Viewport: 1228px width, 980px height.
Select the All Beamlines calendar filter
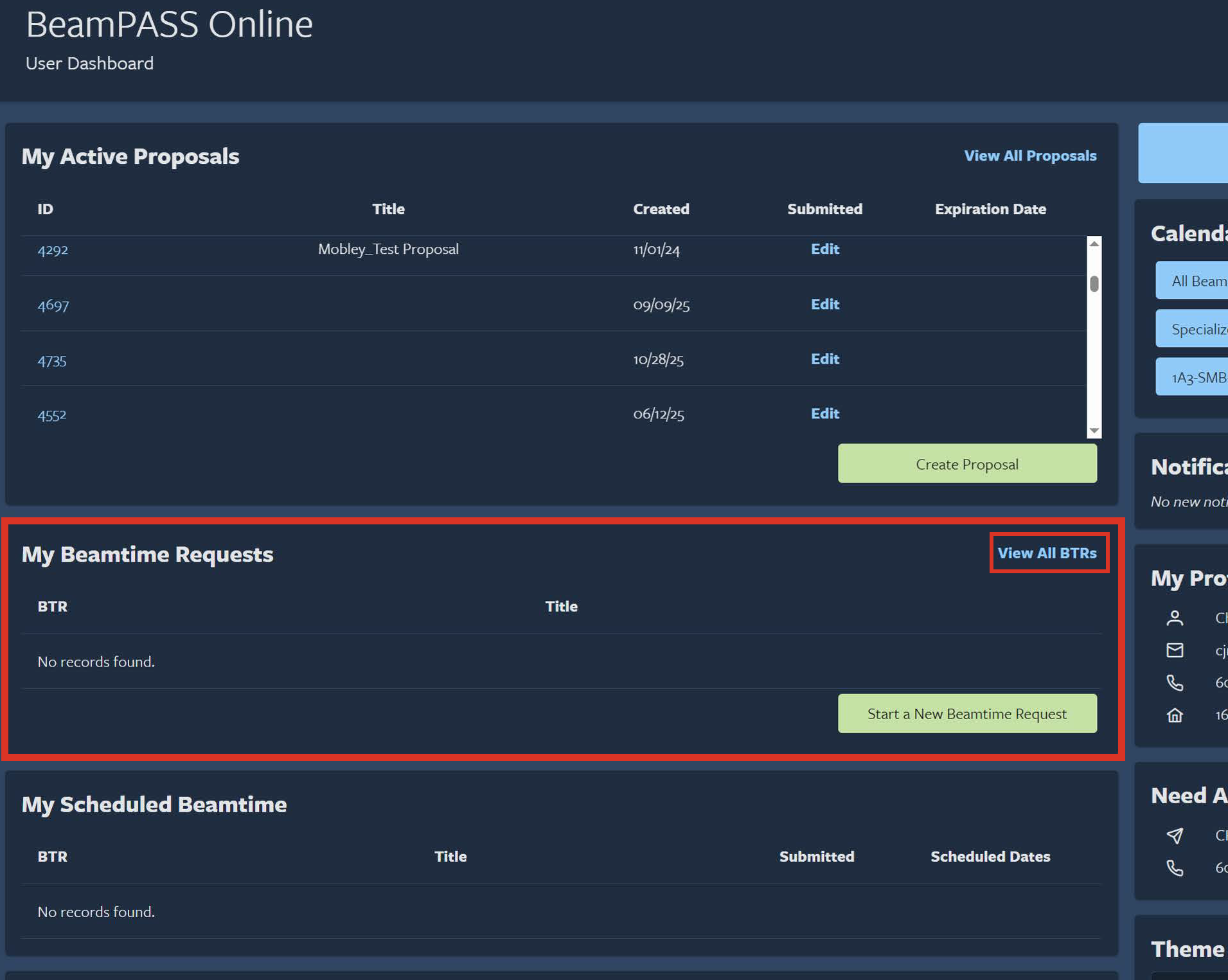click(1199, 280)
